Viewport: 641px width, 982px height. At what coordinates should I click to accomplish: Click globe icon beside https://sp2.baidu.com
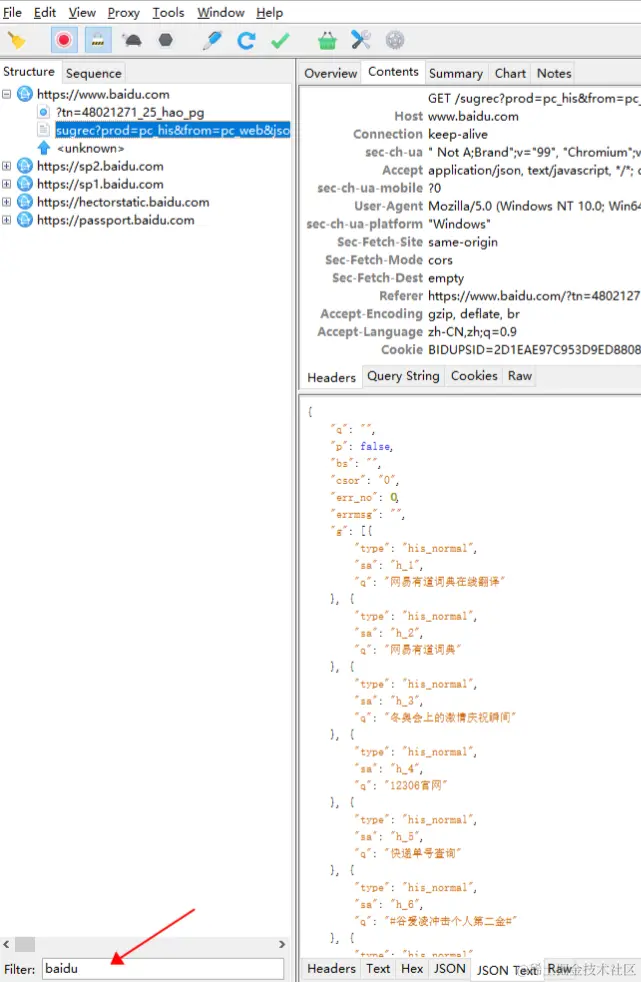pyautogui.click(x=24, y=167)
